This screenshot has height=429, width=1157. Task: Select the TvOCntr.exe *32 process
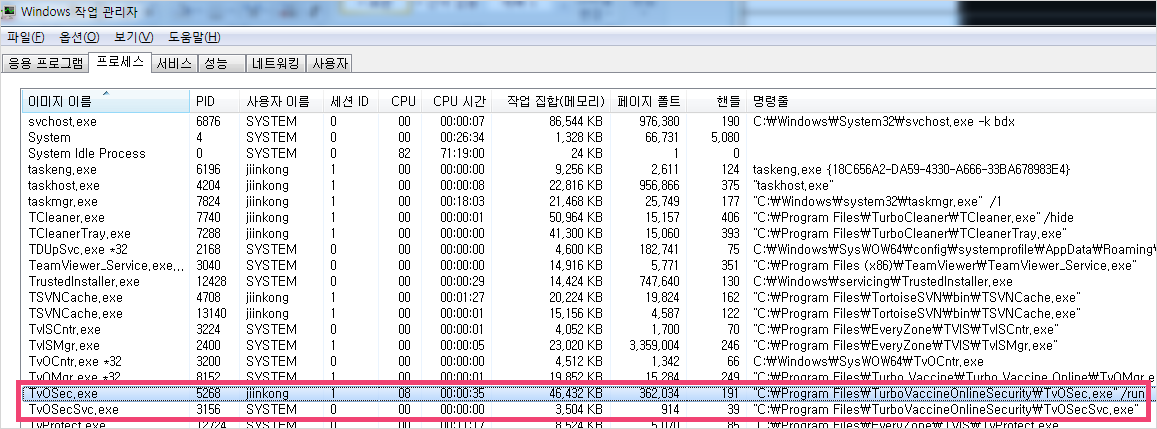[588, 362]
